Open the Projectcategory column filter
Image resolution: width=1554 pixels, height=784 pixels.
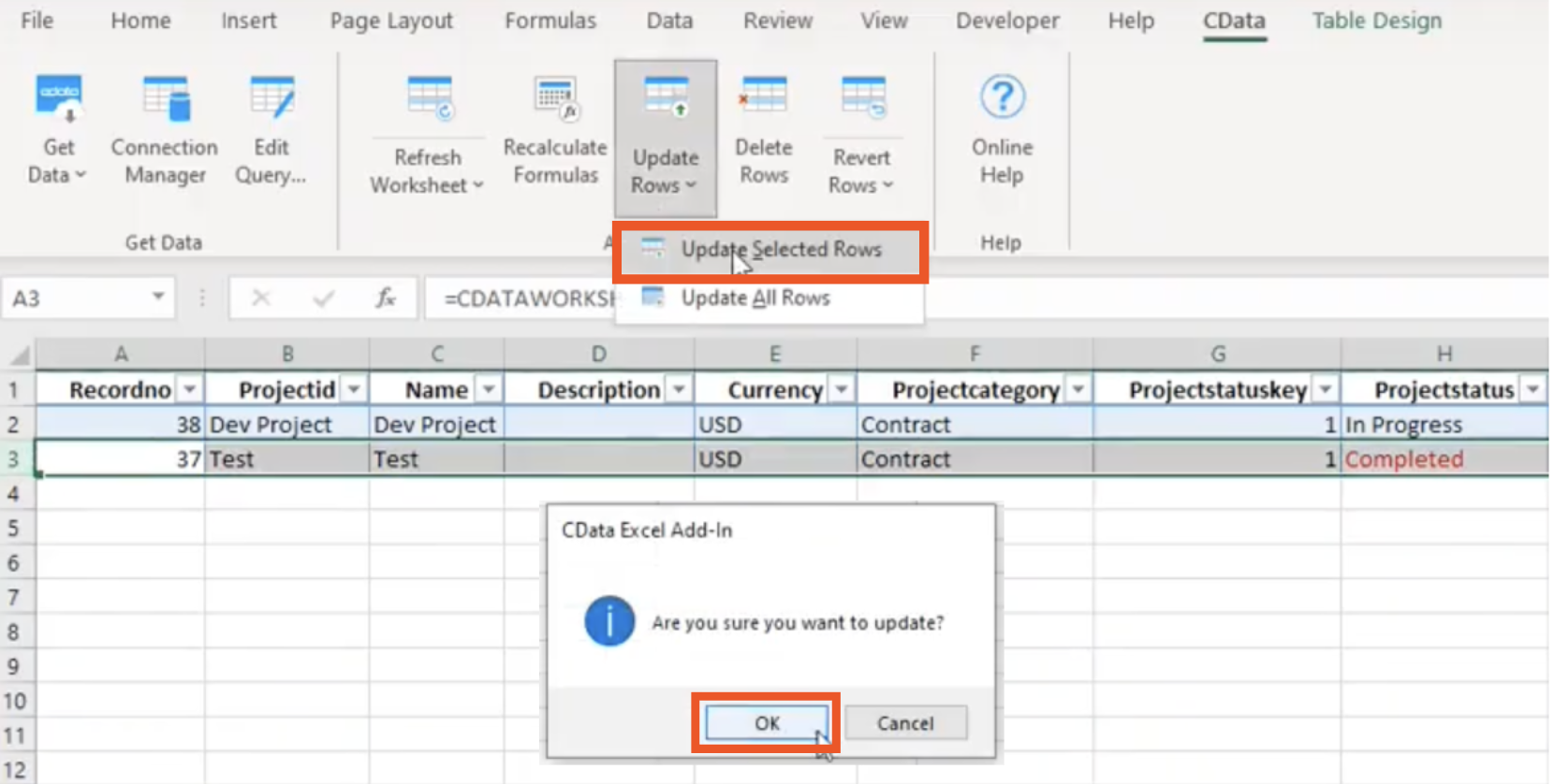click(1078, 389)
